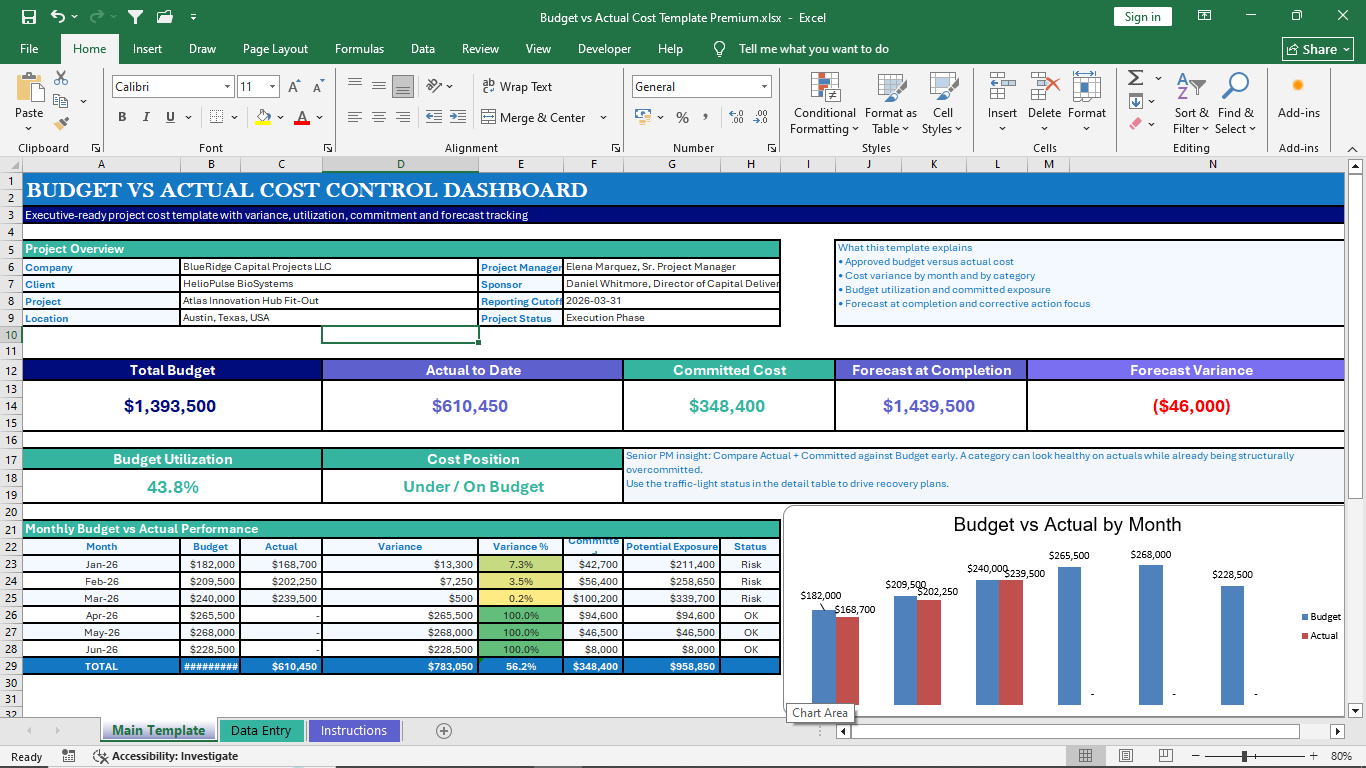Screen dimensions: 1366x768
Task: Open the font size 11 dropdown
Action: pyautogui.click(x=274, y=87)
